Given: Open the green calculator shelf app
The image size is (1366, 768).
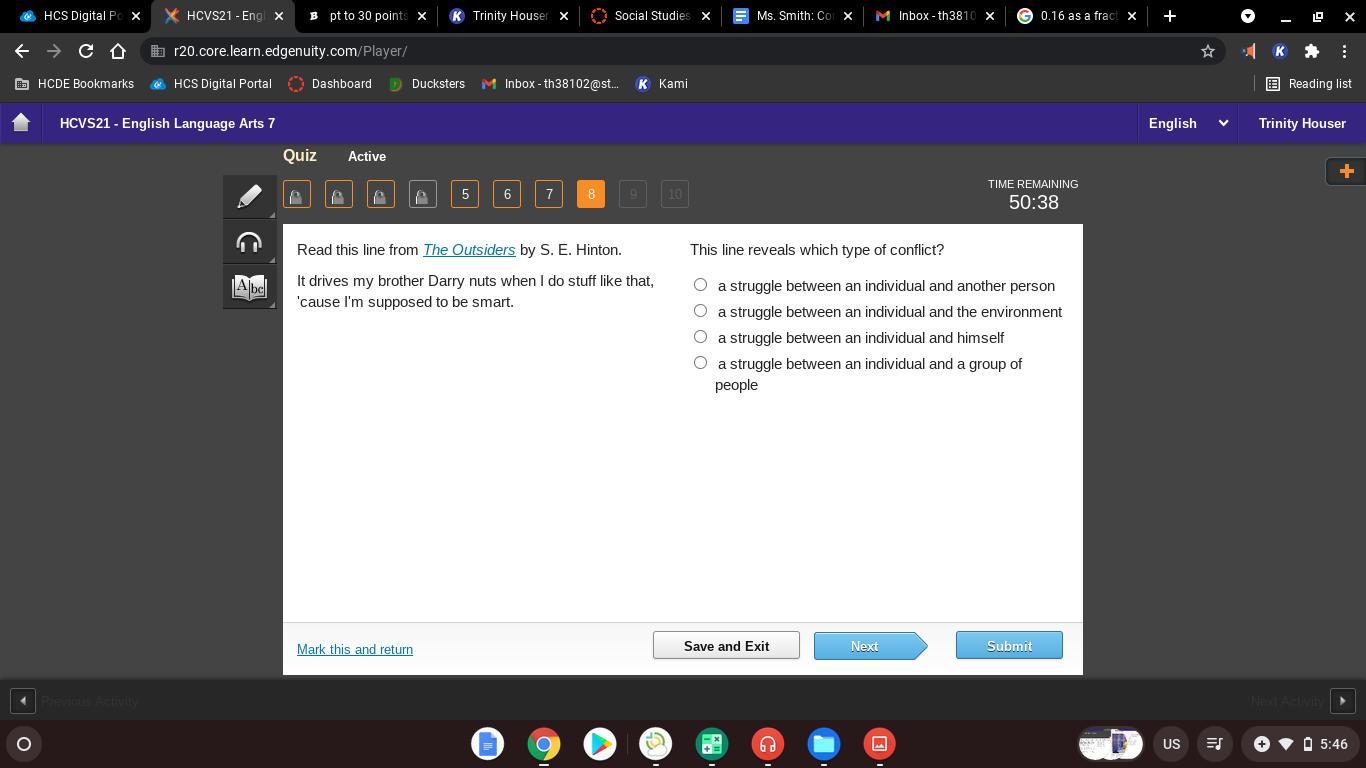Looking at the screenshot, I should pos(712,744).
